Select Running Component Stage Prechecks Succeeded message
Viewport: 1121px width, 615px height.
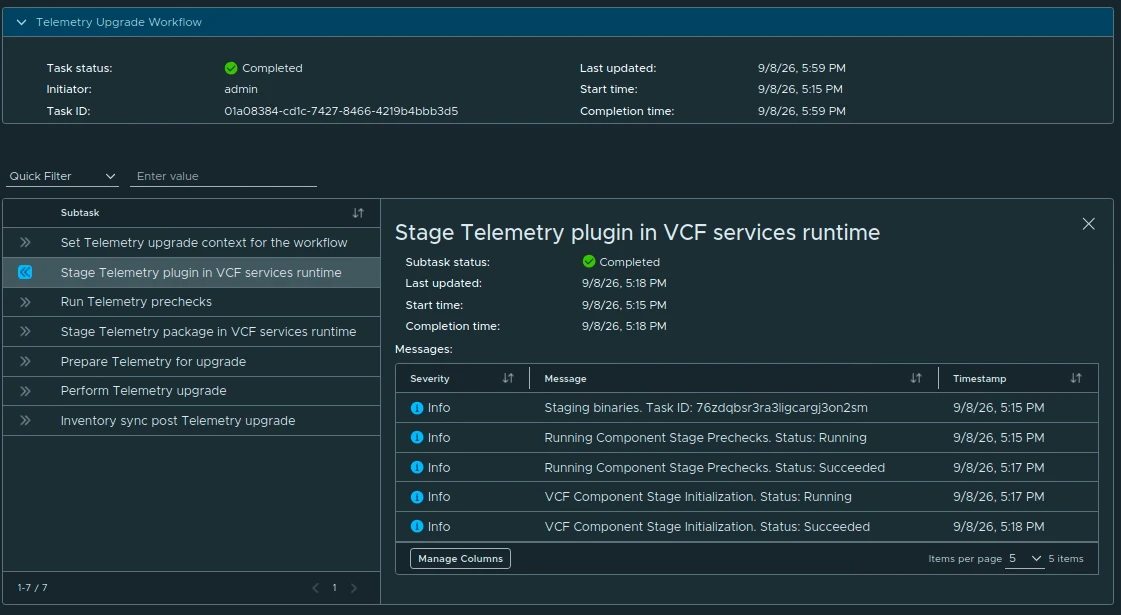pyautogui.click(x=714, y=468)
